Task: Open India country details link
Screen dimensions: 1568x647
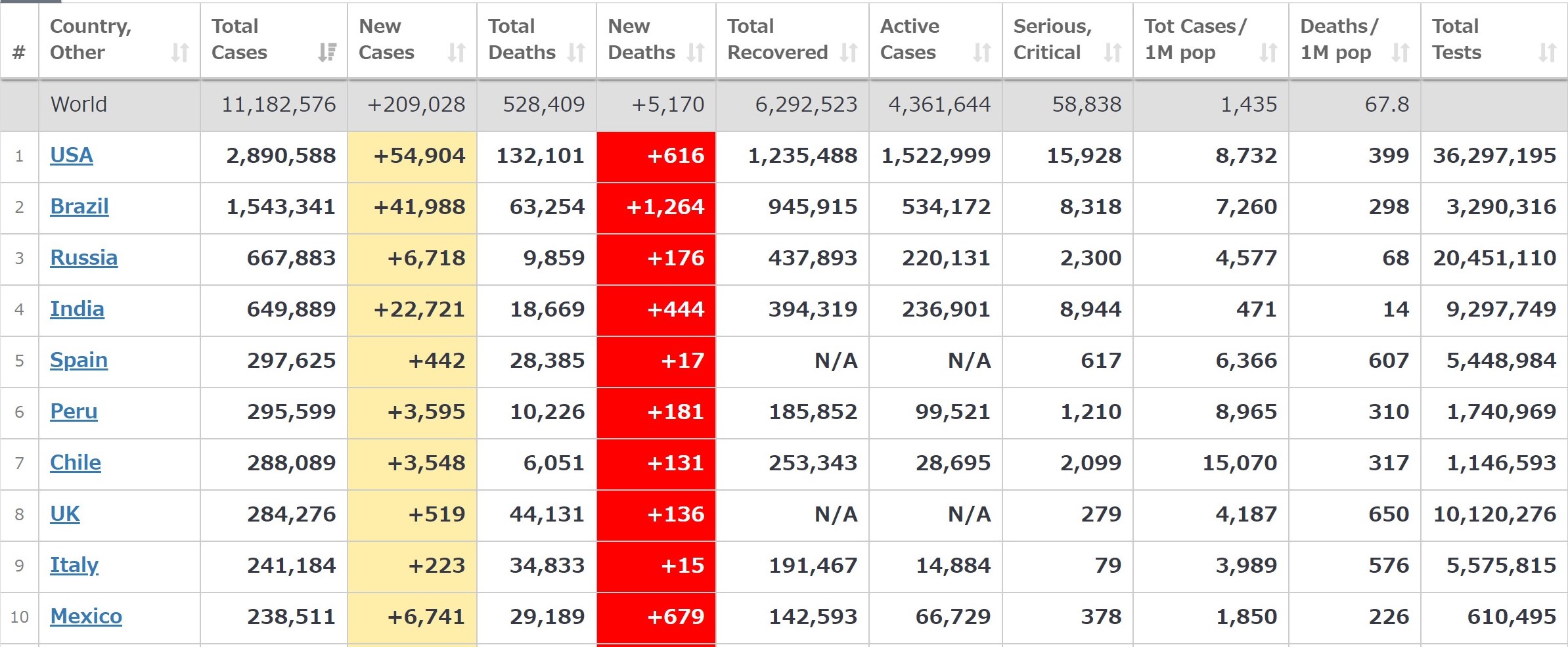Action: coord(77,309)
